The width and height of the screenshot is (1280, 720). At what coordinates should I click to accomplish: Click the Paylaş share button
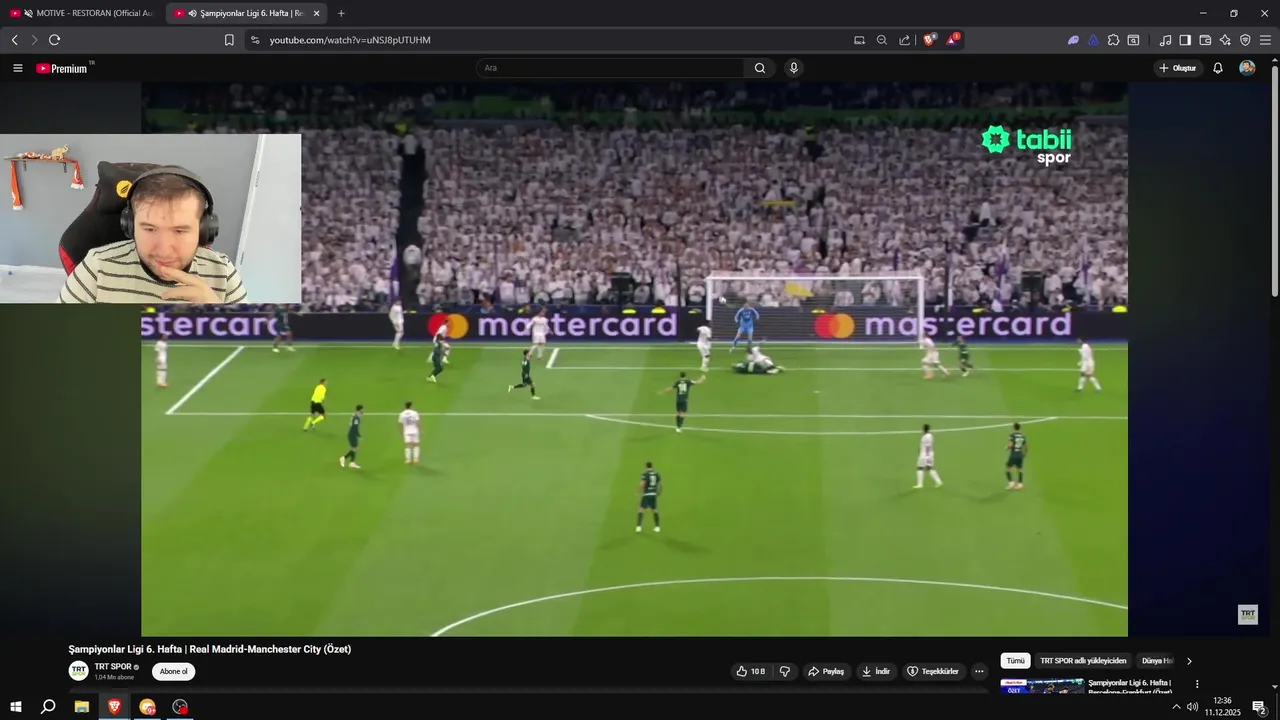(826, 671)
